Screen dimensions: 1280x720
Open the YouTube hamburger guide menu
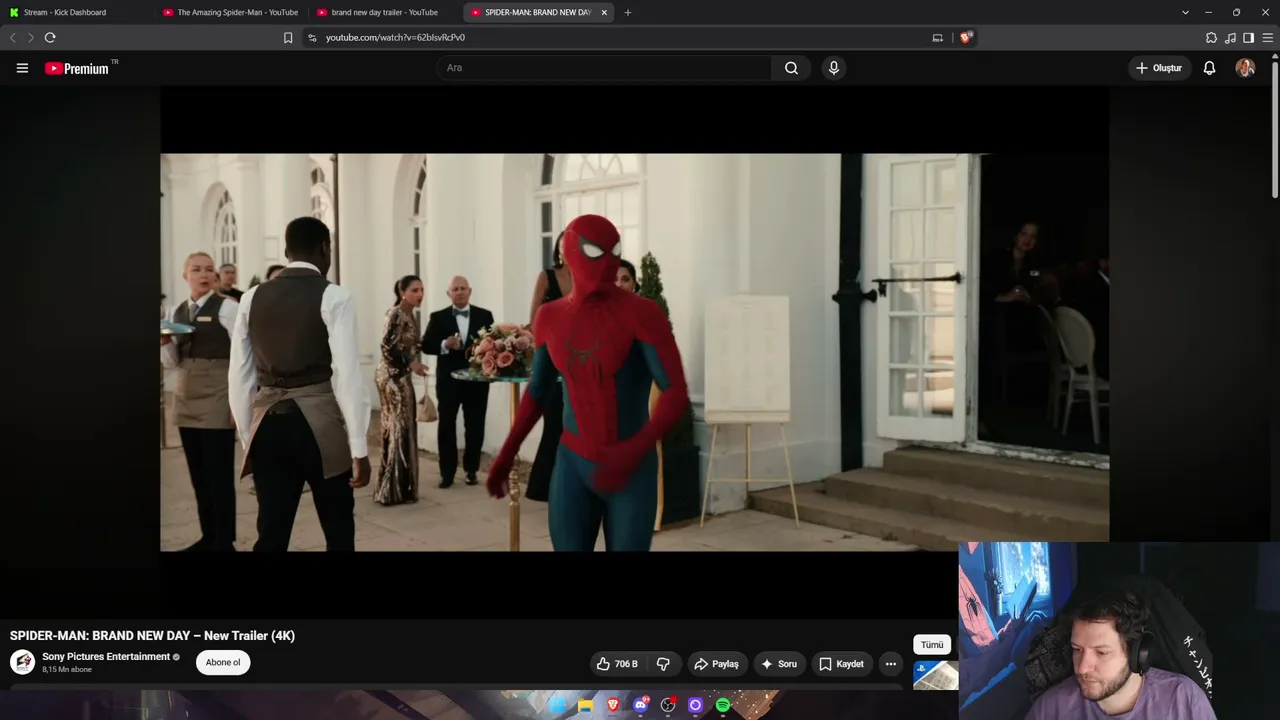(22, 68)
